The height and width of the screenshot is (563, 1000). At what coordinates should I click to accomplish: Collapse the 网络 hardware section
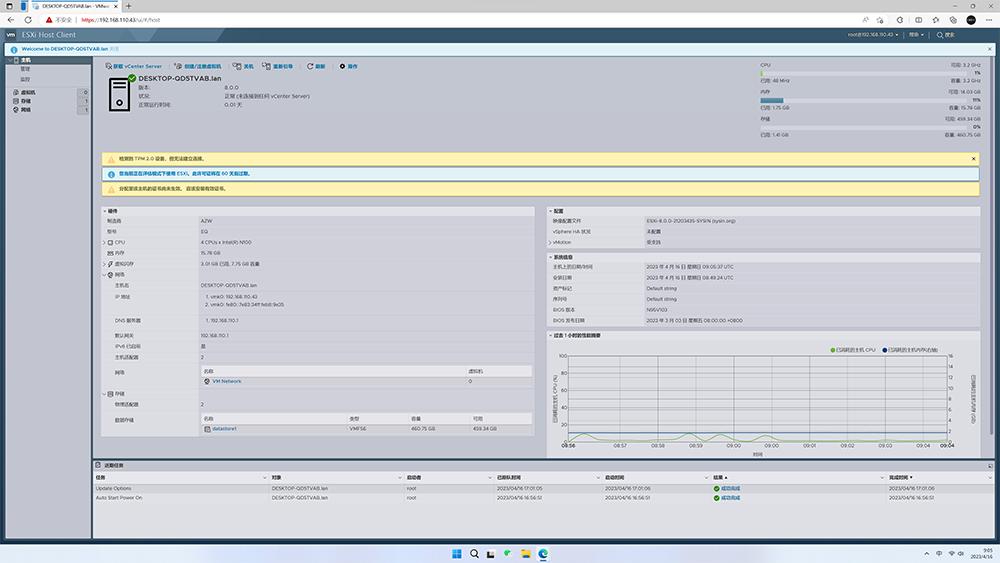pos(104,274)
